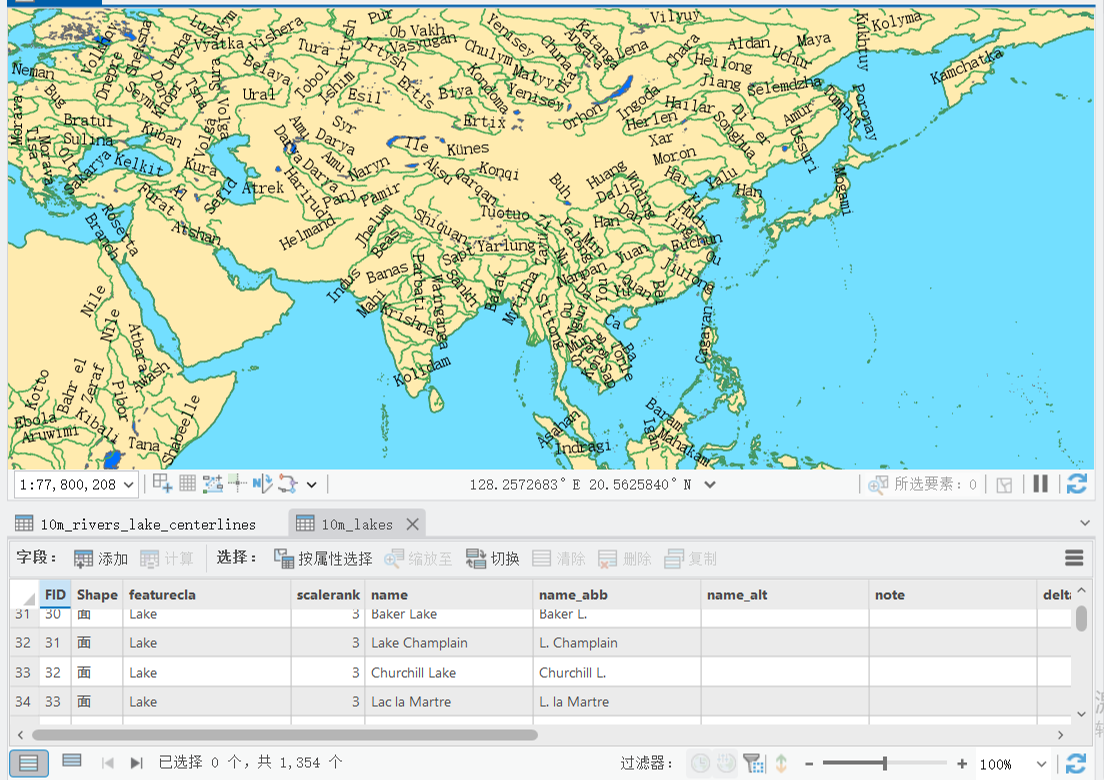Click the filter by extent funnel icon
This screenshot has height=781, width=1104.
pyautogui.click(x=753, y=763)
